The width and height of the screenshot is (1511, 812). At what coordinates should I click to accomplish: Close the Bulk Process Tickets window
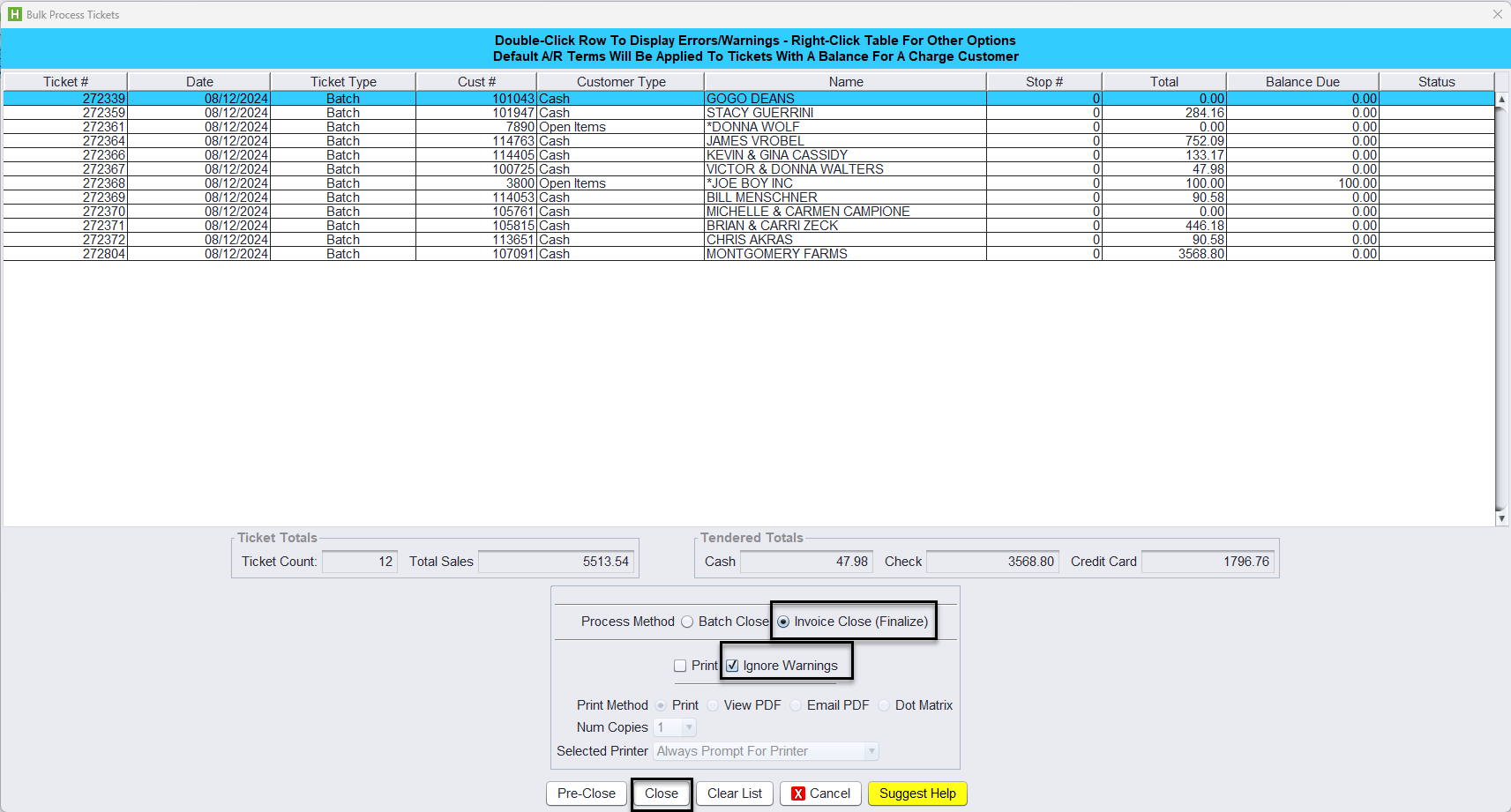[x=1497, y=14]
